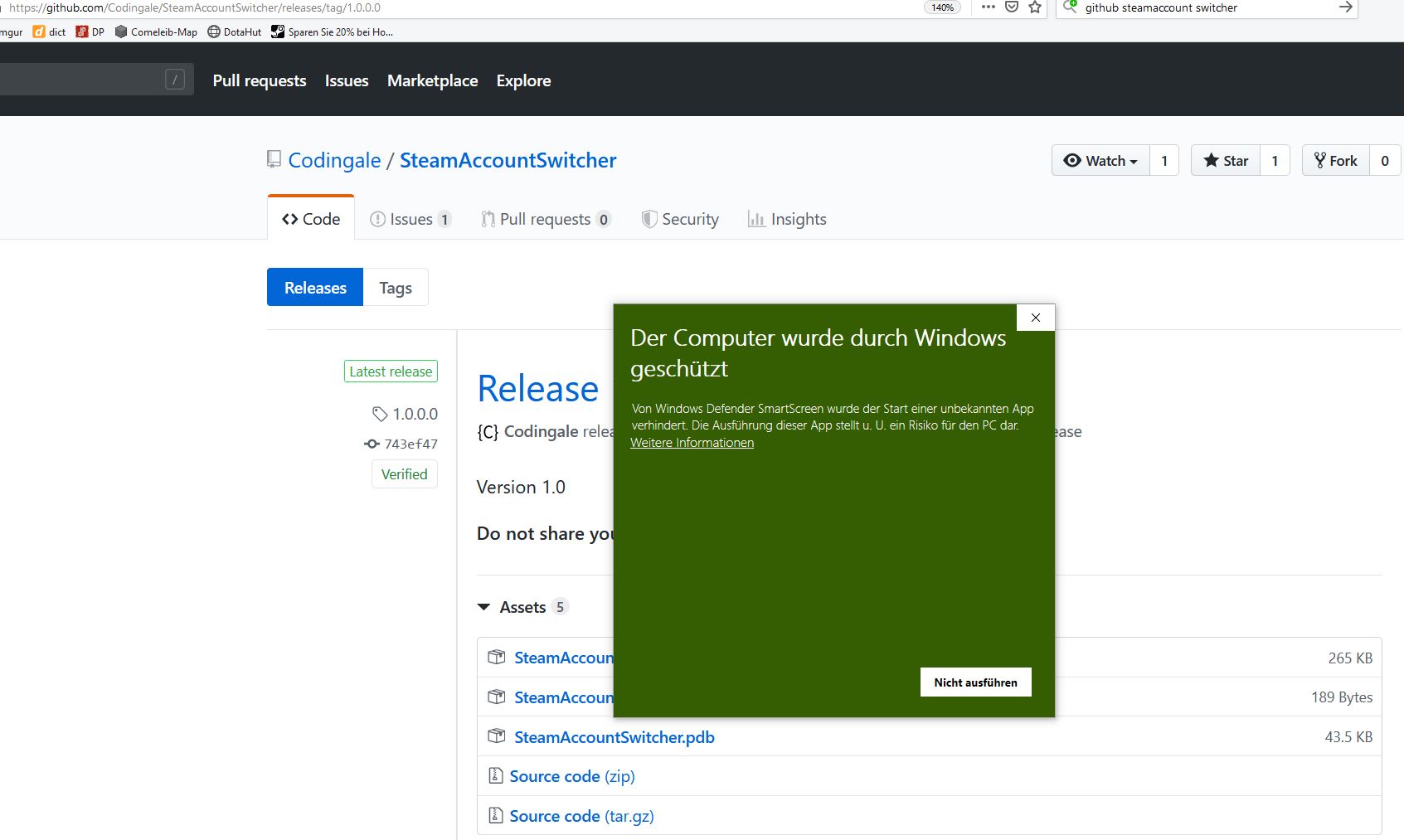This screenshot has height=840, width=1404.
Task: Open Pull requests in the GitHub header
Action: coord(260,80)
